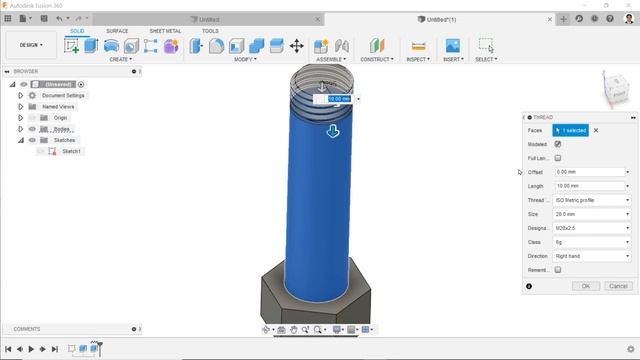Select the Combine tool
This screenshot has width=640, height=360.
tap(256, 46)
